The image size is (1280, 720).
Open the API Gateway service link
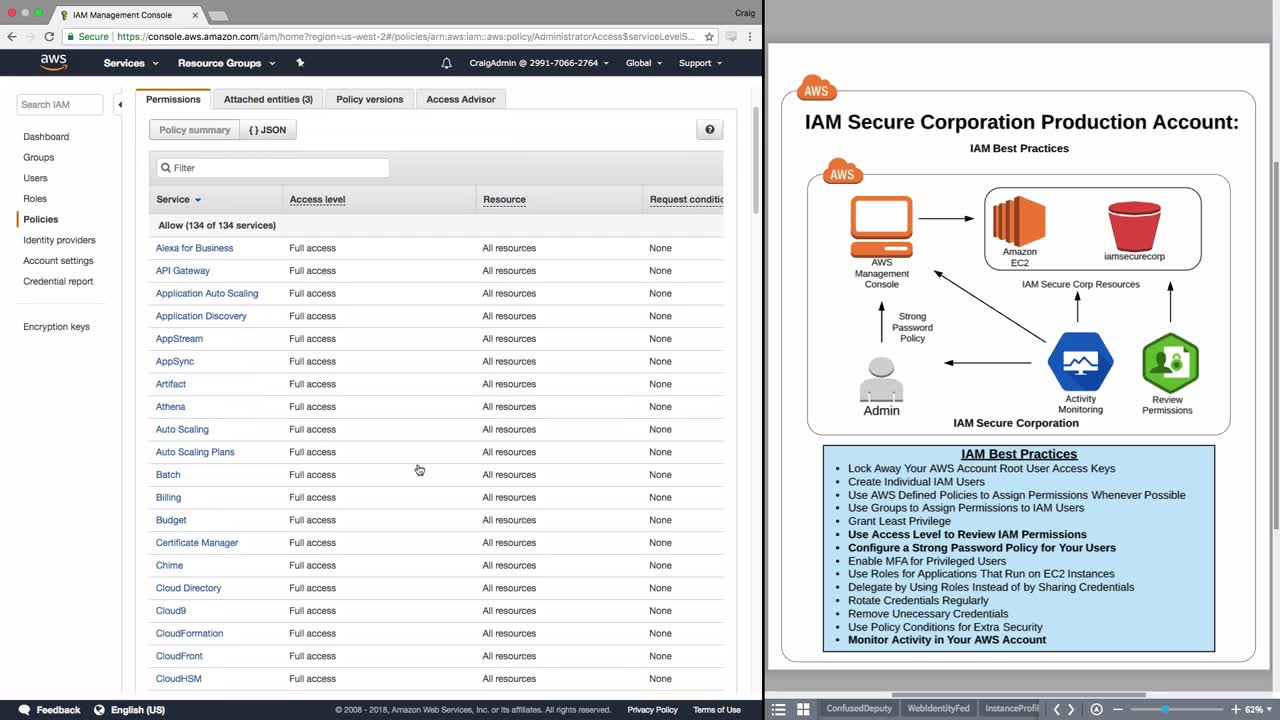pyautogui.click(x=183, y=271)
